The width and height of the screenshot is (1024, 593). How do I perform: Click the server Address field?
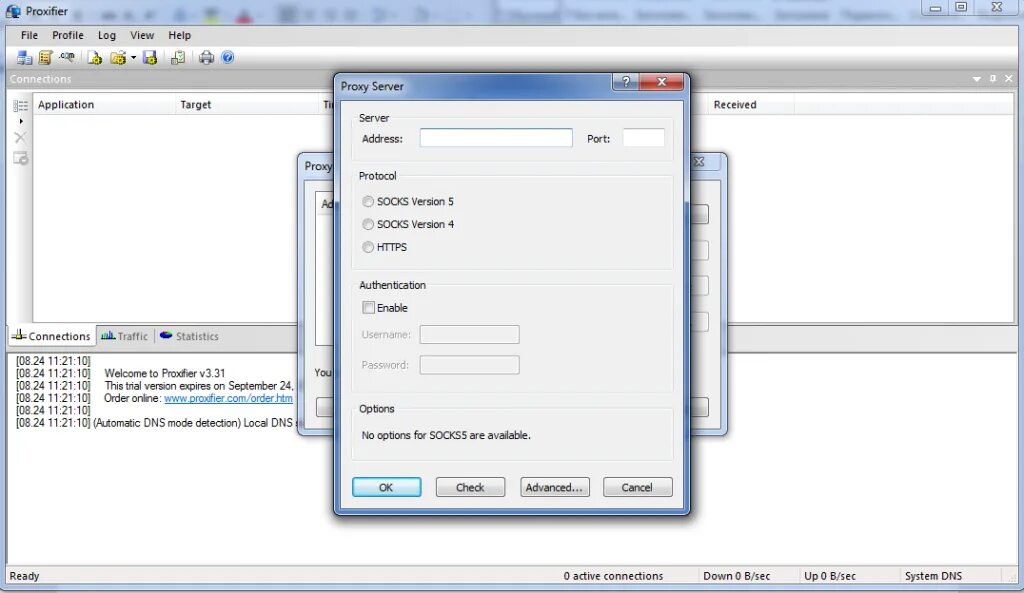(496, 138)
